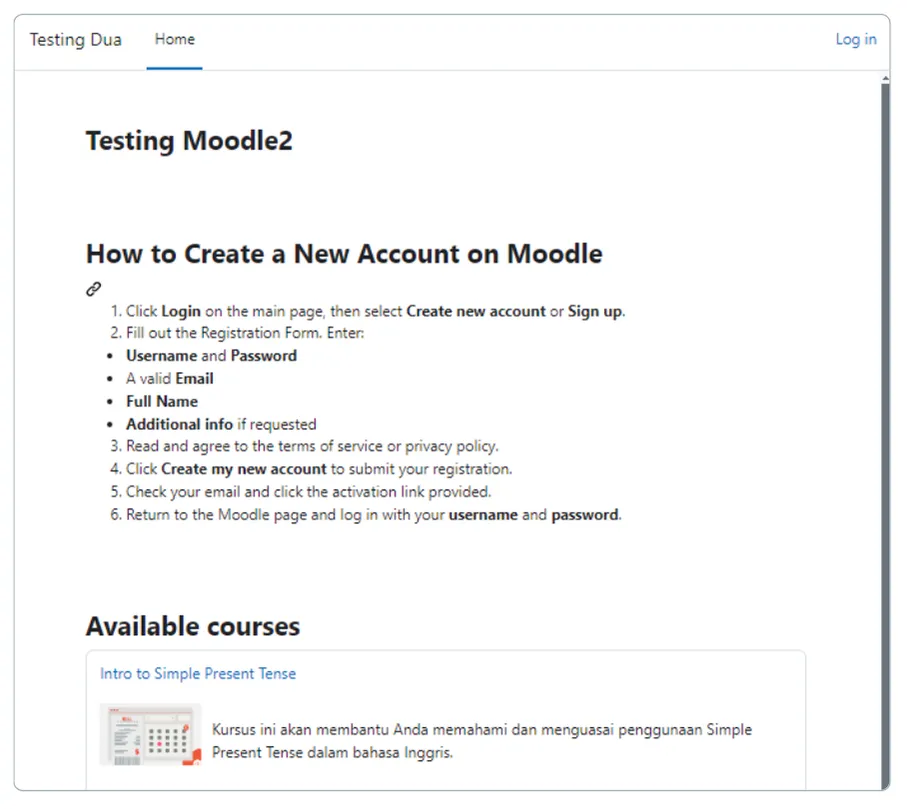Click the Testing Moodle2 page heading
The image size is (907, 809).
coord(189,140)
